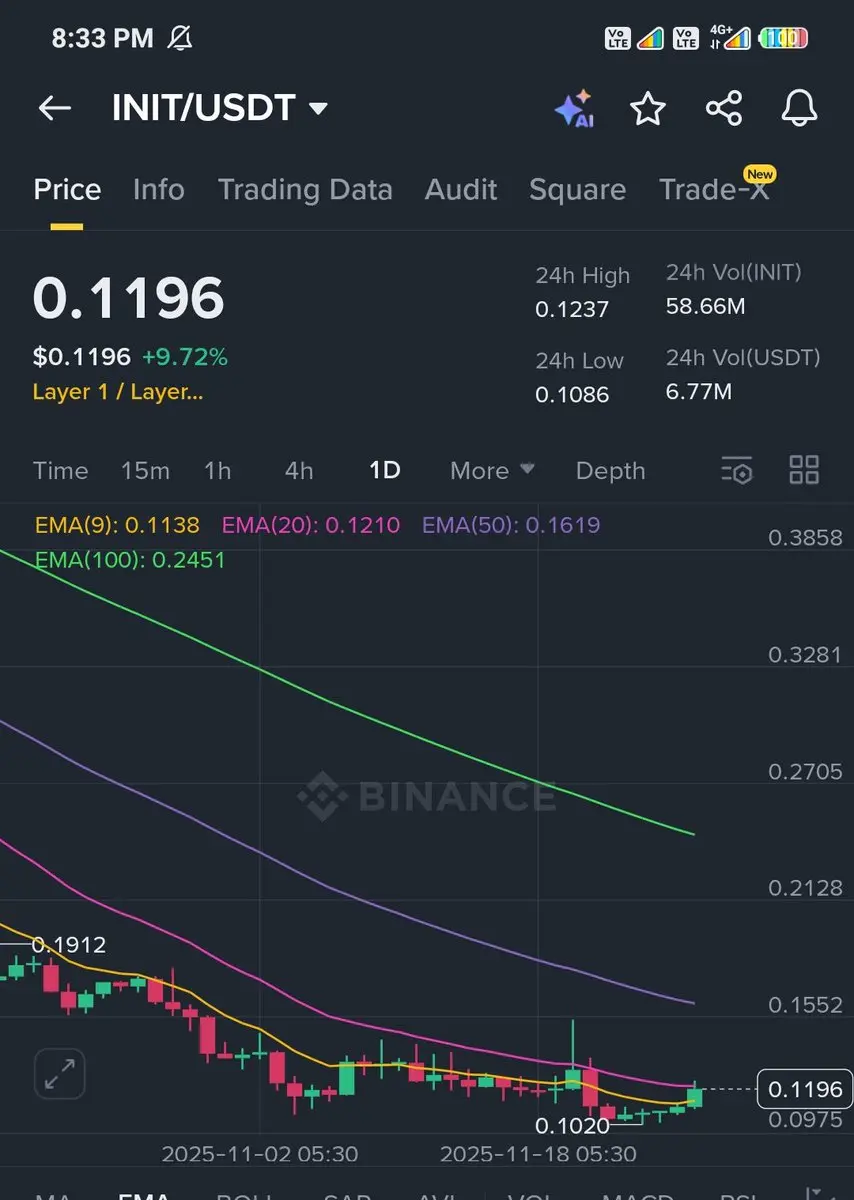854x1200 pixels.
Task: Tap the 2025-11-18 05:30 date label
Action: (538, 1154)
